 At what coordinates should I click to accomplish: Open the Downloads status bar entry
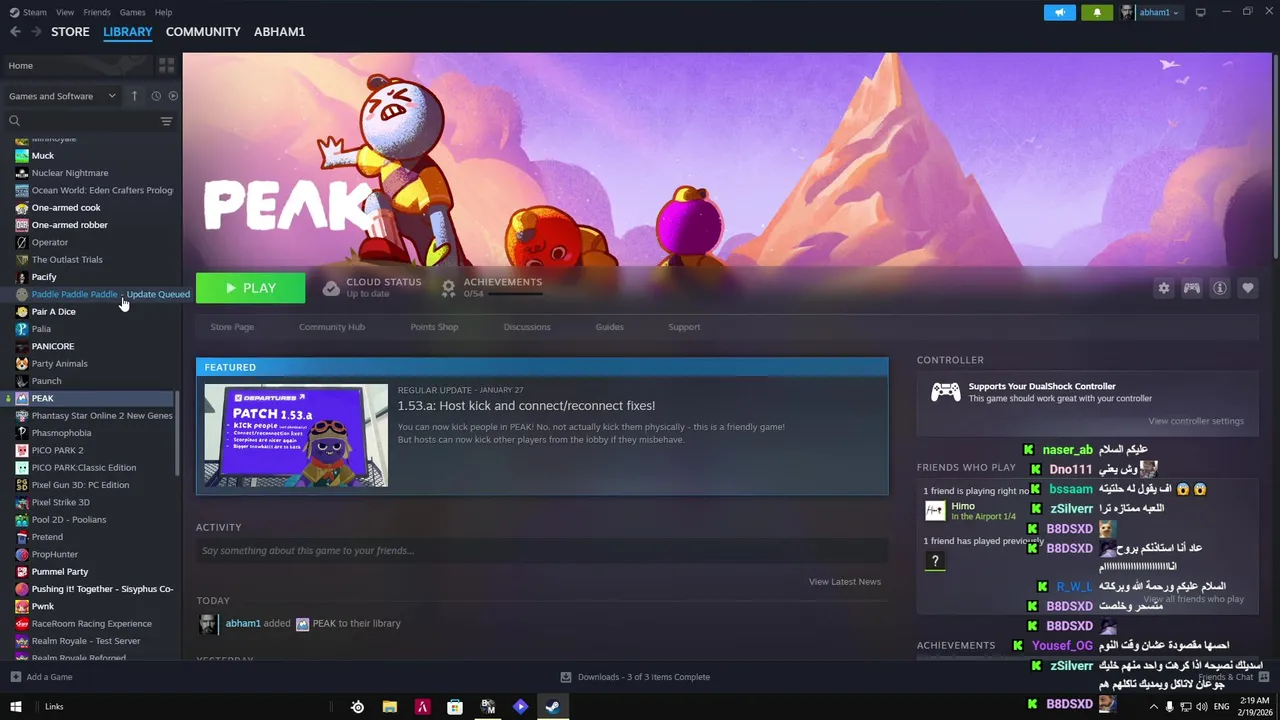(x=635, y=677)
